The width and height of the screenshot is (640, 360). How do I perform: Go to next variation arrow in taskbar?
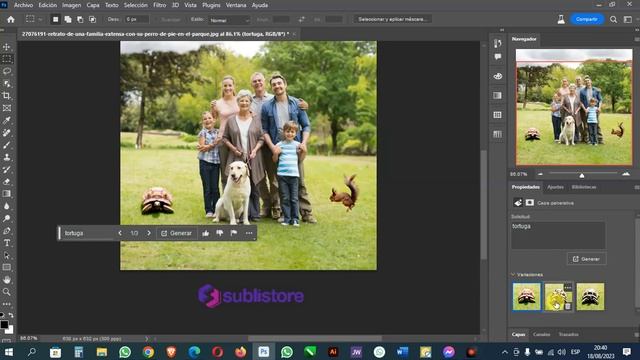coord(149,233)
